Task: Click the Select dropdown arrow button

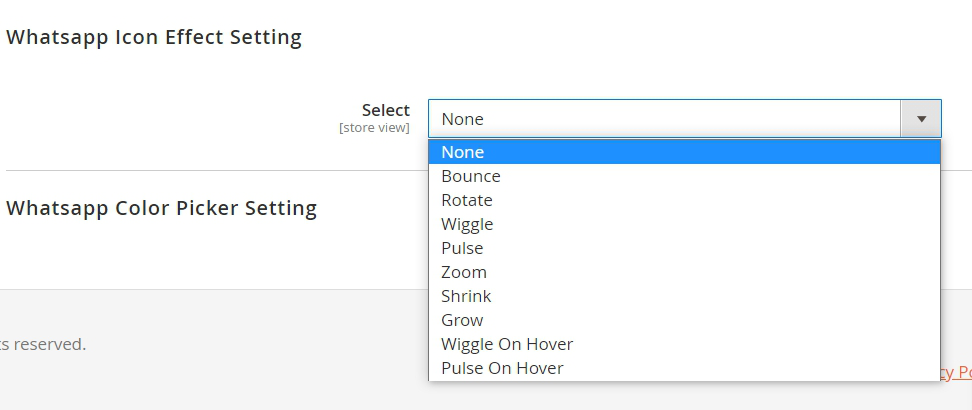Action: point(921,119)
